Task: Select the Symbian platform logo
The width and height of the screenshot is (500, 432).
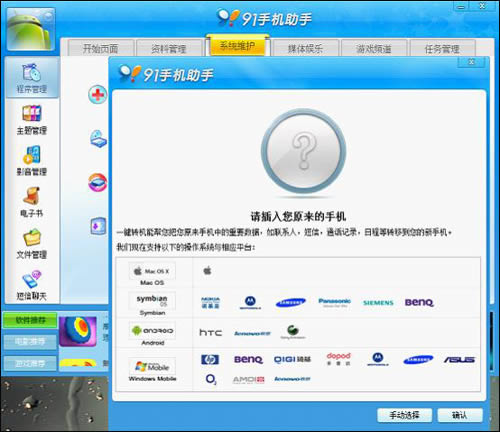Action: pos(152,300)
